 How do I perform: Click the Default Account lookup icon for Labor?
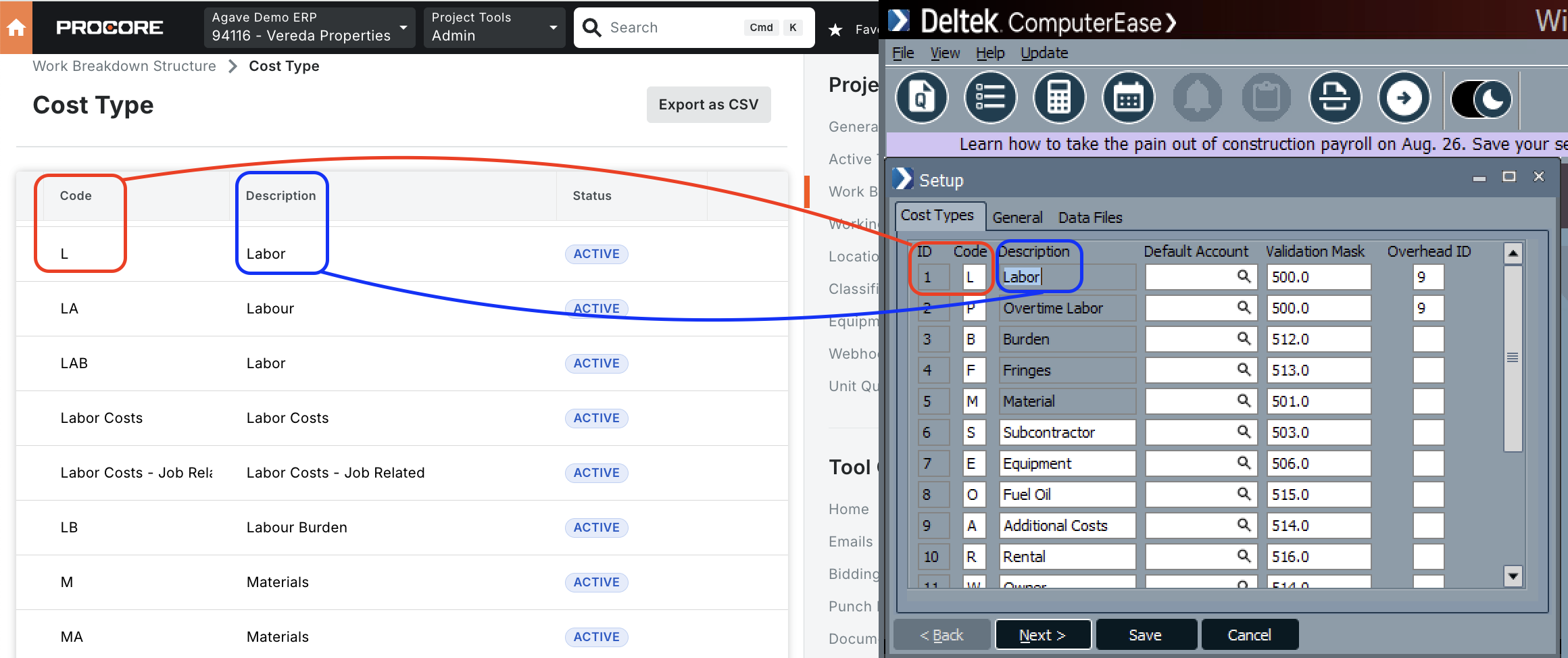pos(1244,276)
